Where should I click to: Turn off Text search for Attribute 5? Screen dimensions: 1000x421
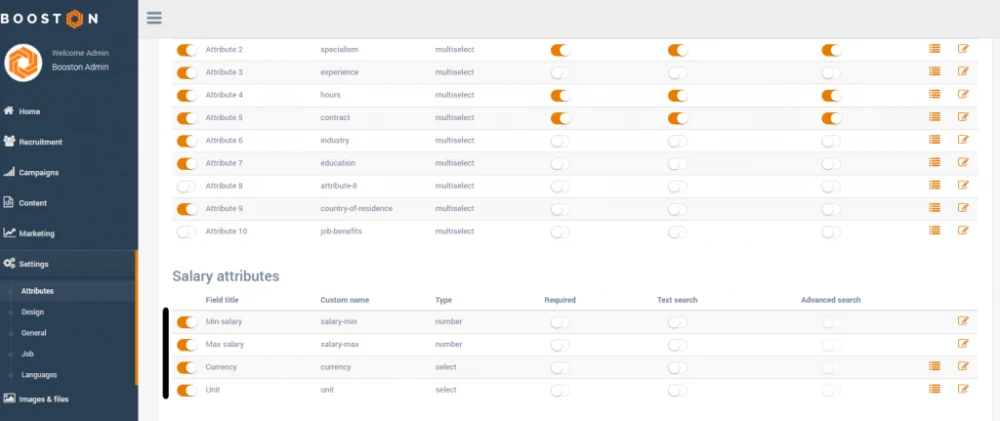coord(678,118)
